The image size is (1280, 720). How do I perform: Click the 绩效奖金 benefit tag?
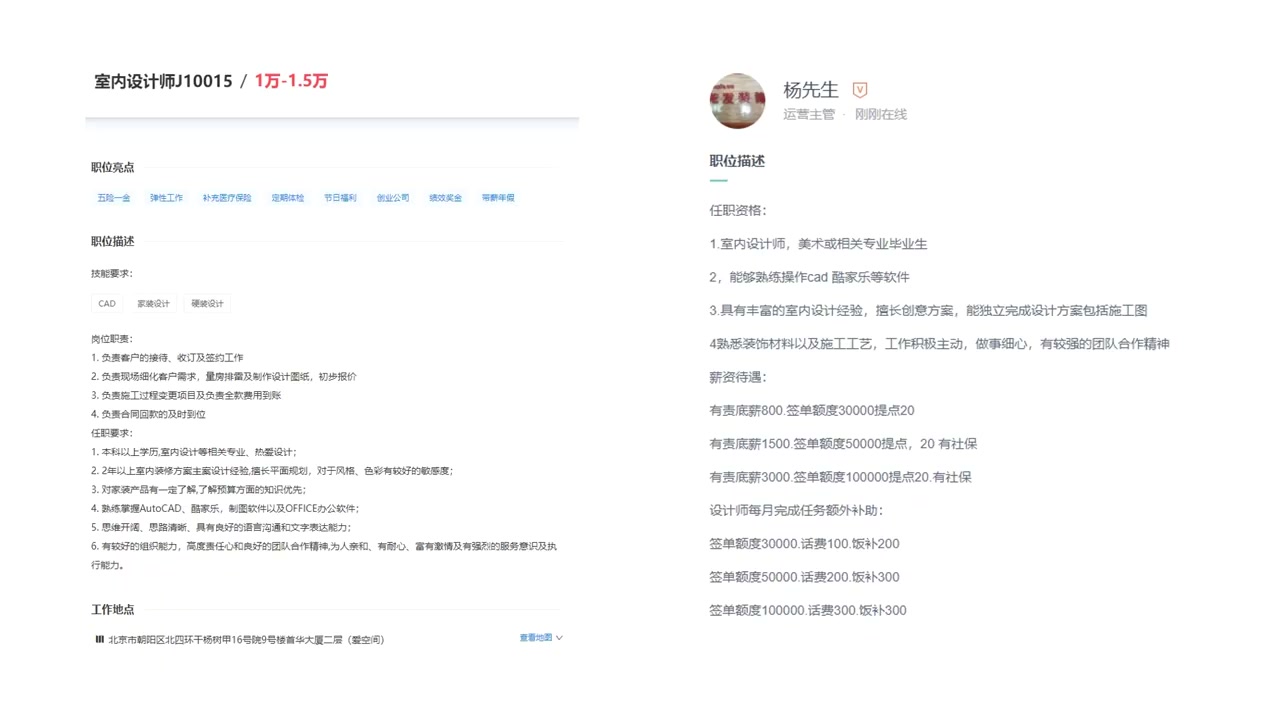[445, 198]
